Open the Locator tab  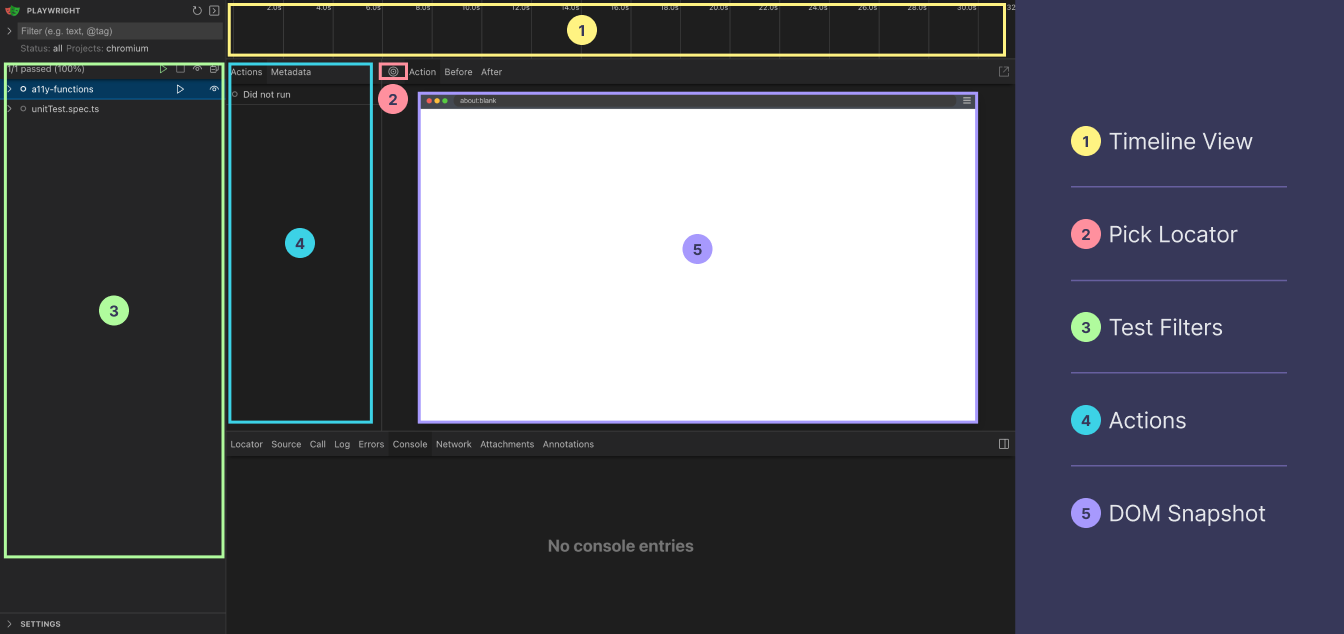pyautogui.click(x=246, y=444)
